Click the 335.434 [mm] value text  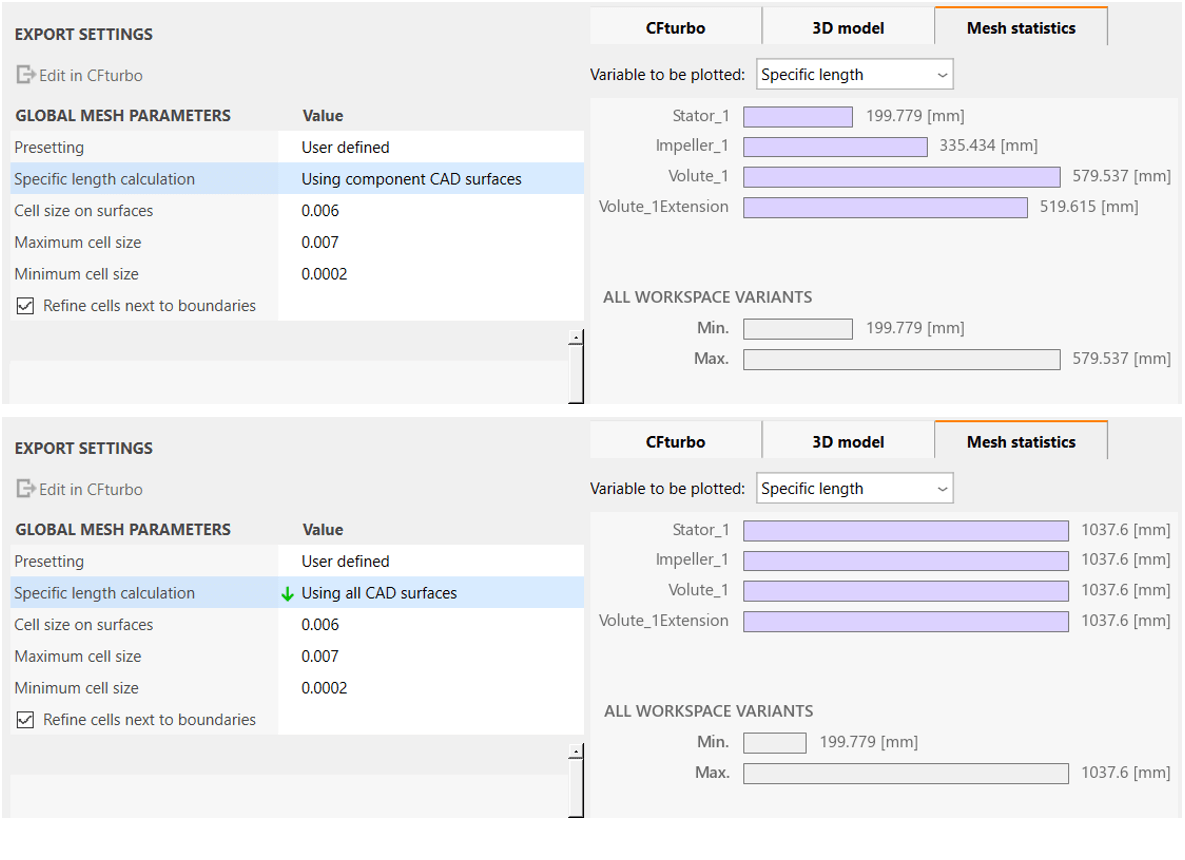[989, 145]
